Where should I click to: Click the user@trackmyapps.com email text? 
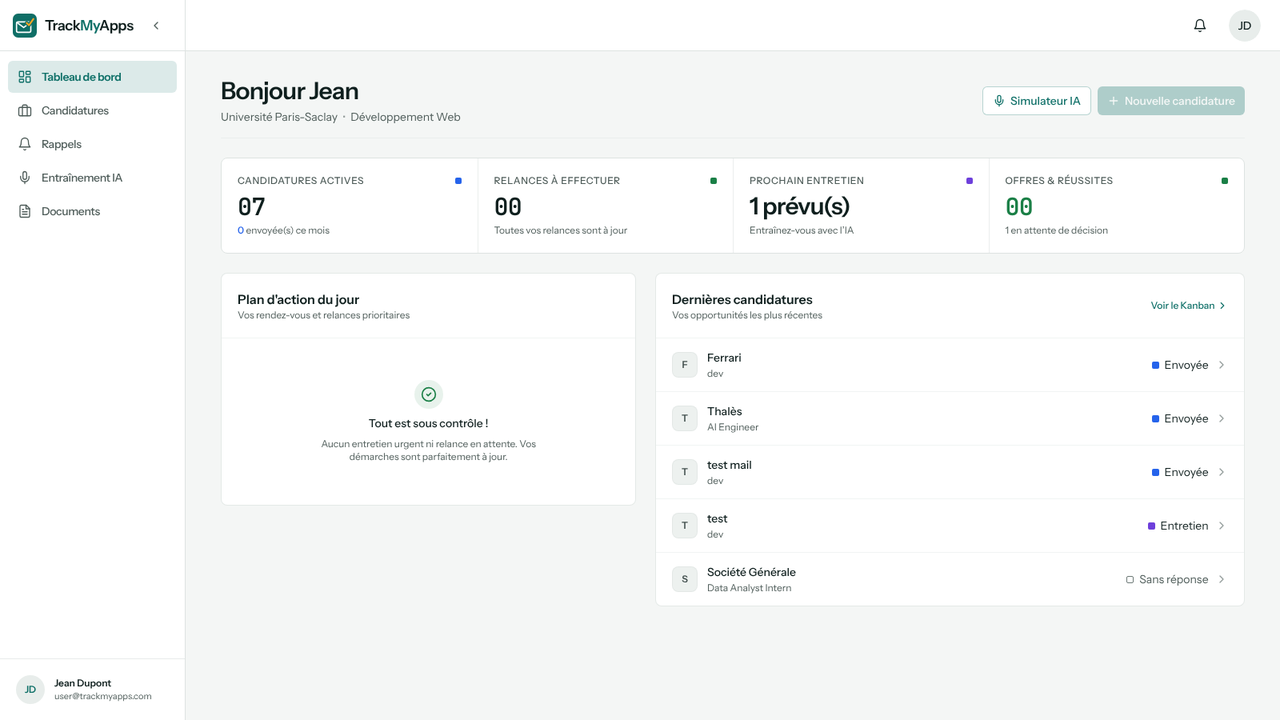coord(103,696)
